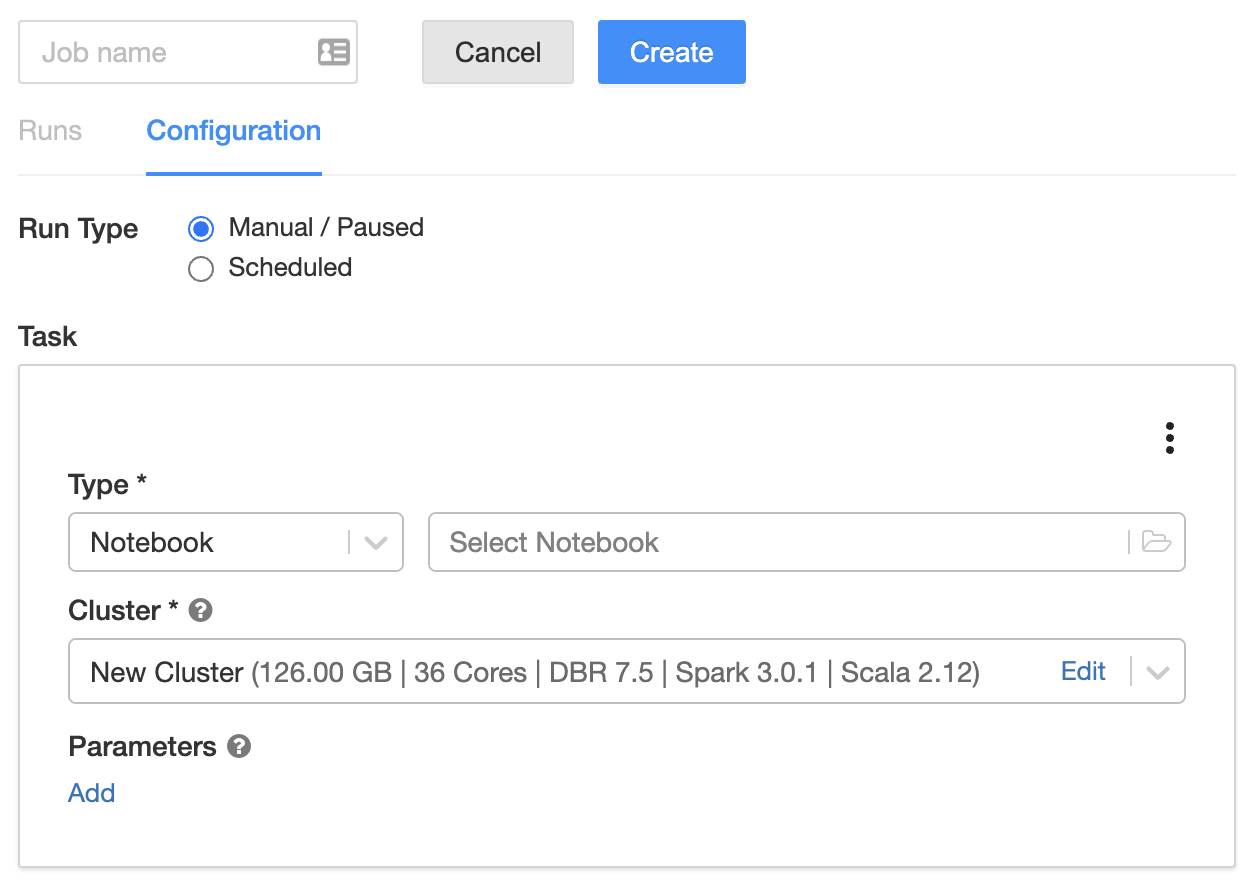Switch to the Runs tab
The image size is (1256, 884).
coord(50,131)
